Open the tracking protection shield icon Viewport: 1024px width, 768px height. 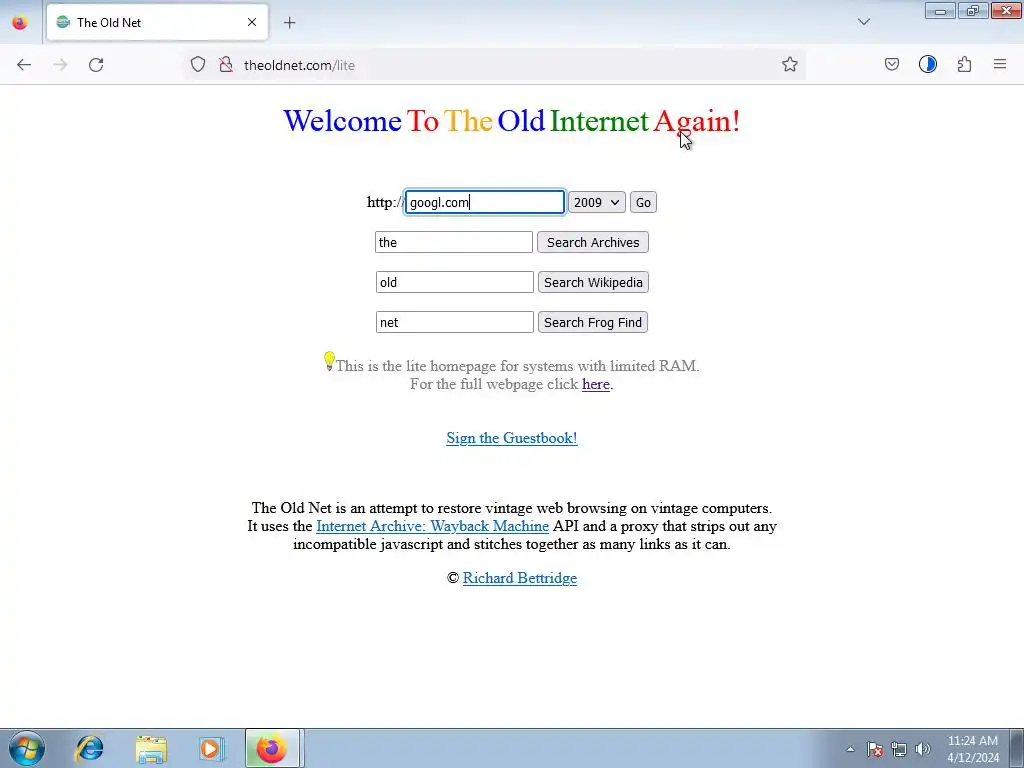(x=198, y=65)
